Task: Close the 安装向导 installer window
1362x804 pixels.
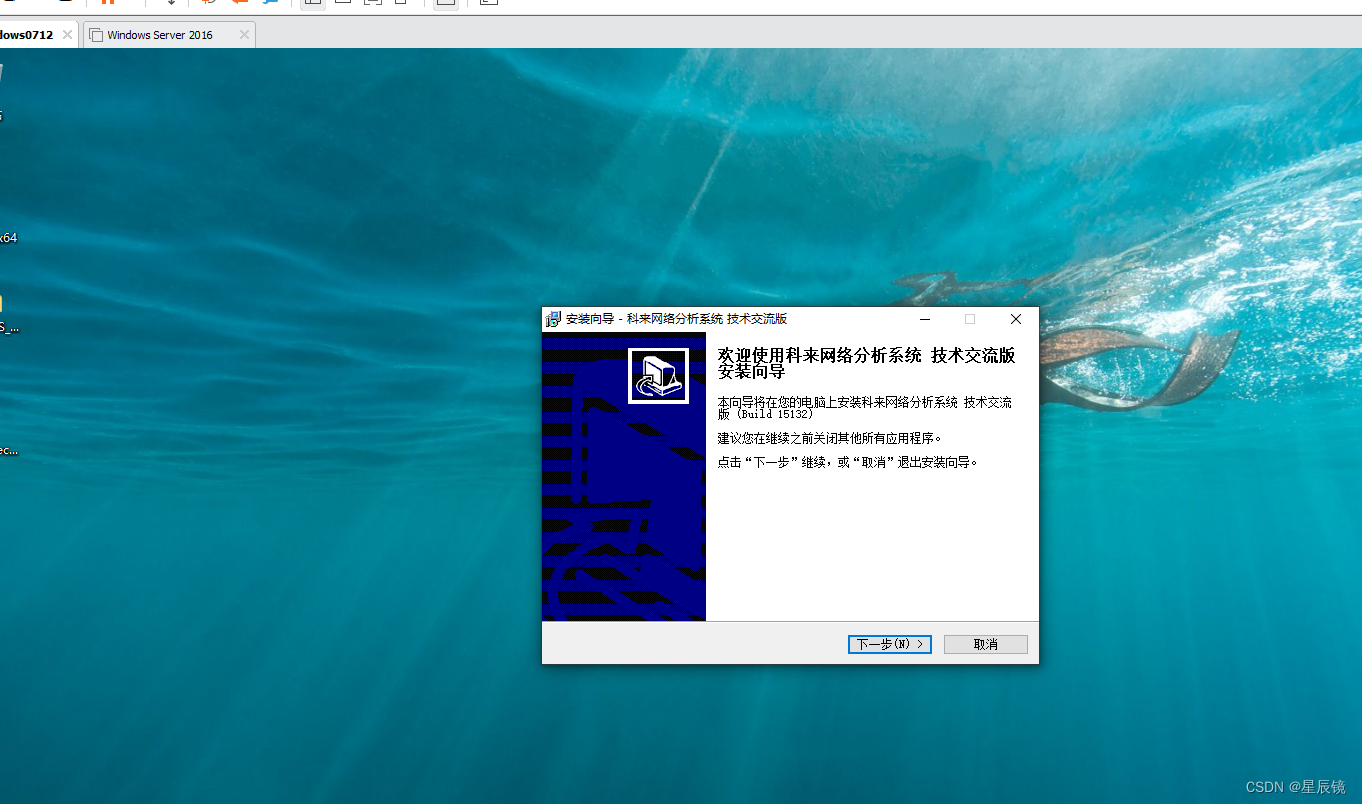Action: tap(1016, 319)
